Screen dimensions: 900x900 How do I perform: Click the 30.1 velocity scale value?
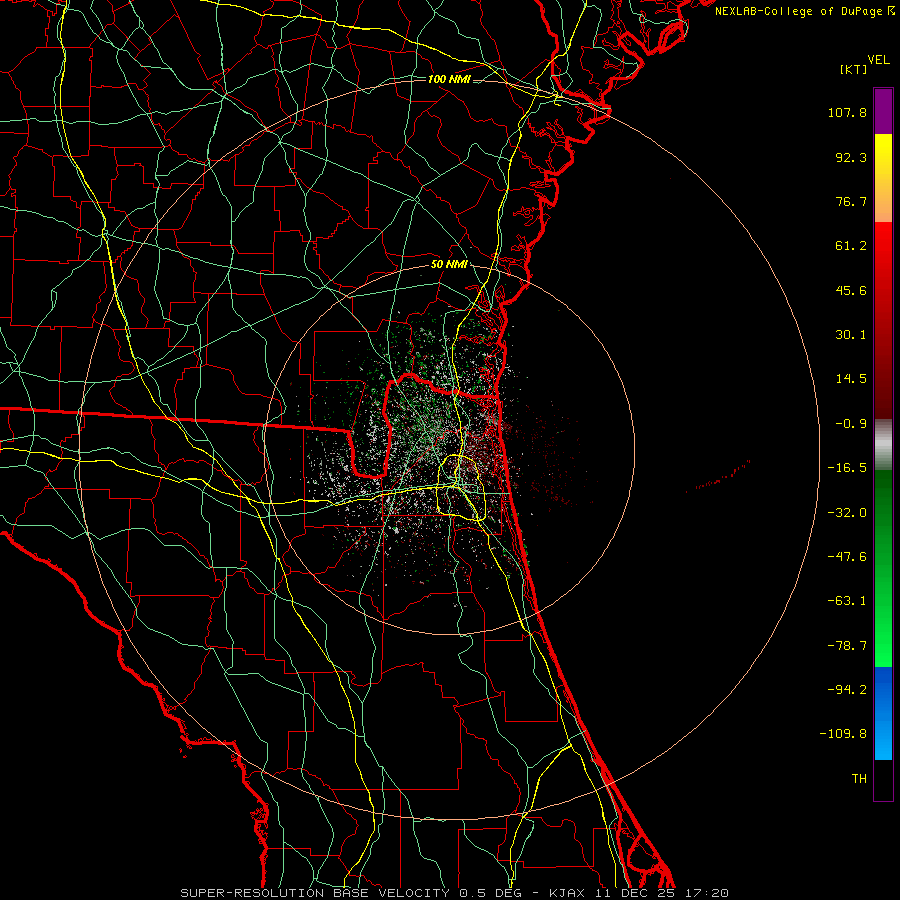[x=851, y=335]
